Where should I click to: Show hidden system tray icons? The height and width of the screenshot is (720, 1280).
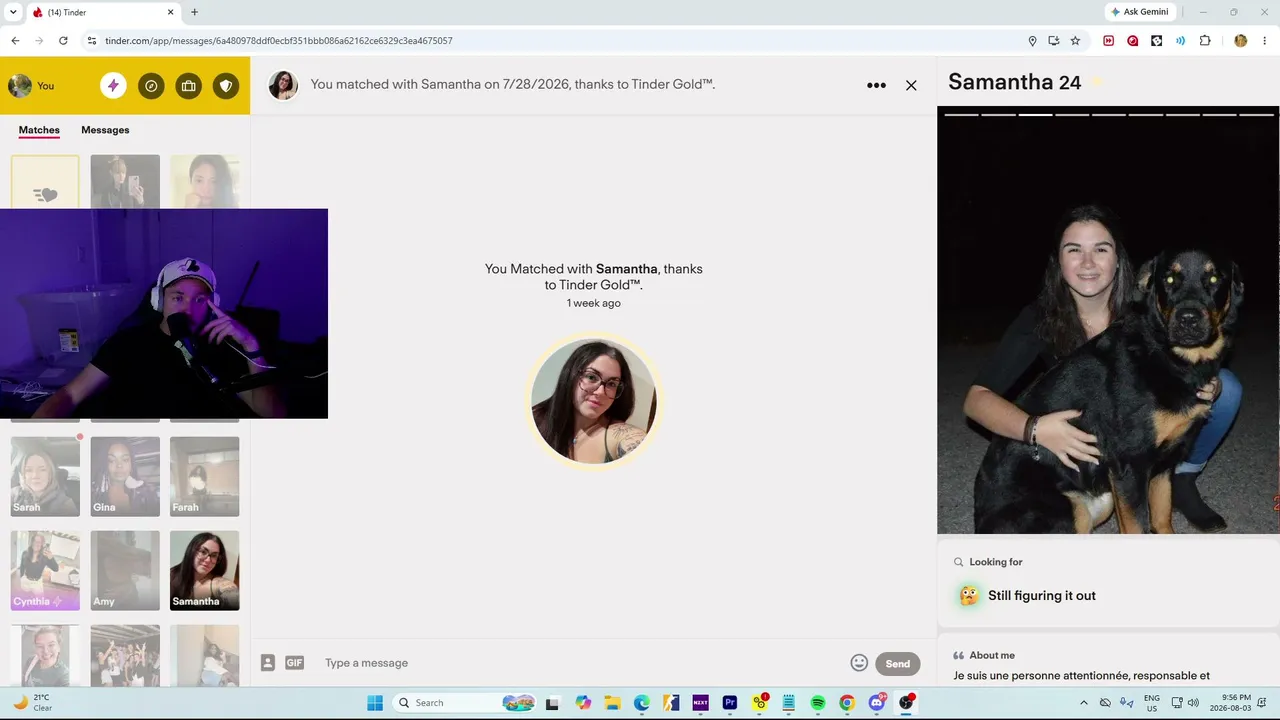pyautogui.click(x=1083, y=703)
